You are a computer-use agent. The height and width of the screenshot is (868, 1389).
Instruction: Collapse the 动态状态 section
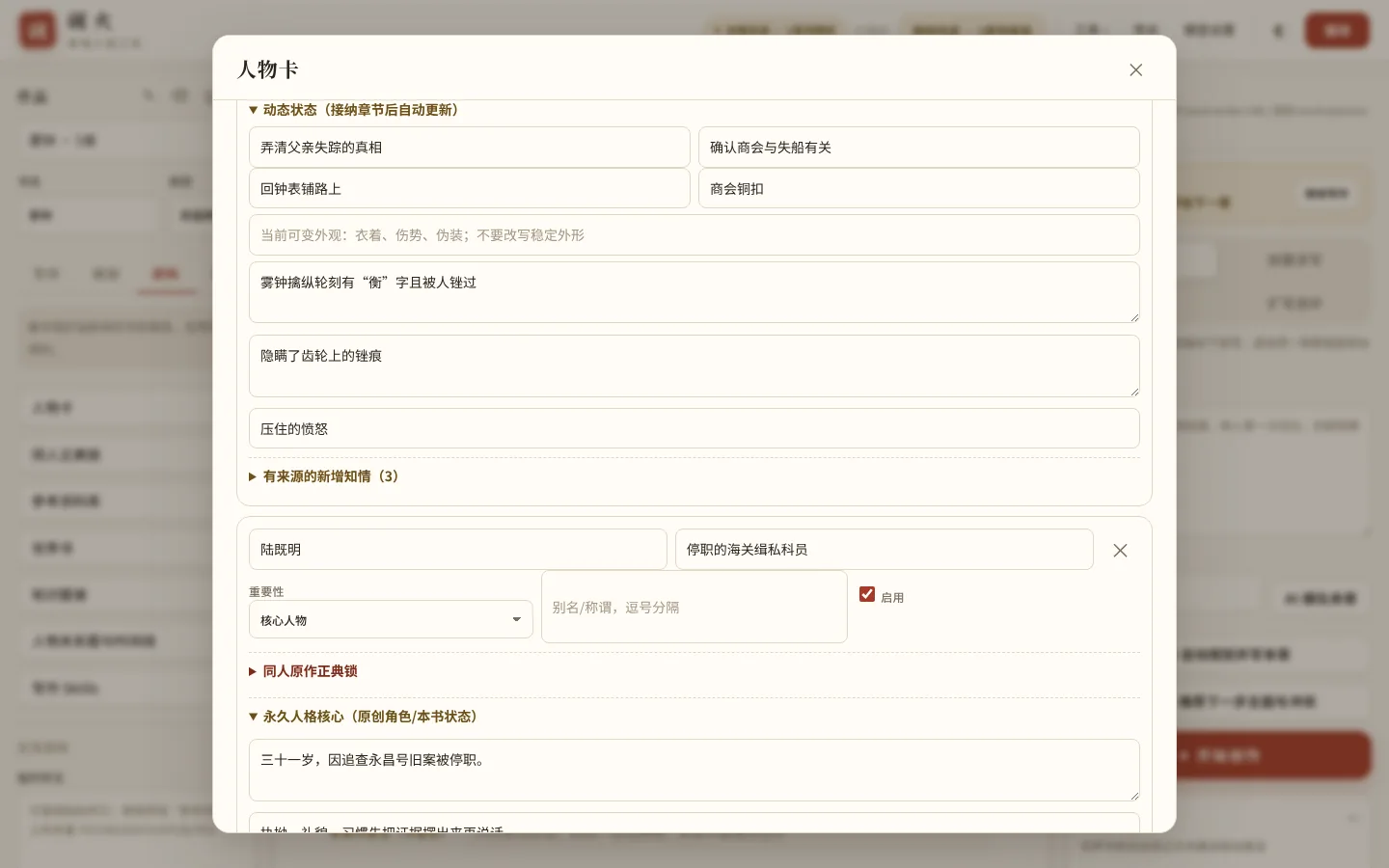(353, 110)
